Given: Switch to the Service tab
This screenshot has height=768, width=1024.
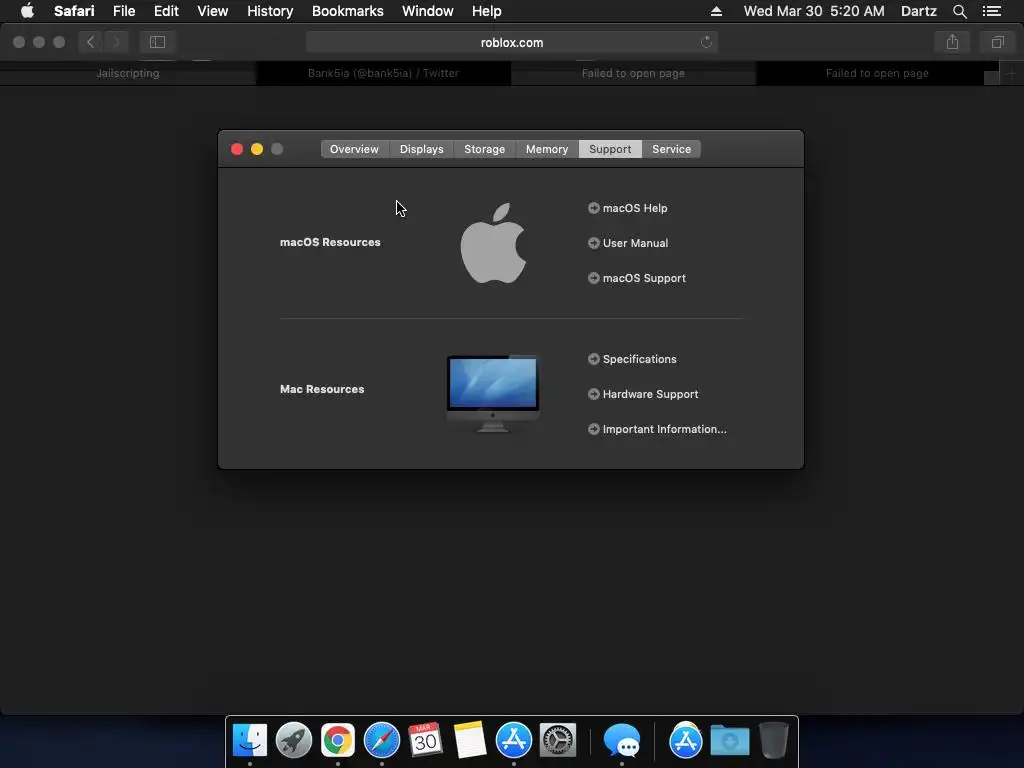Looking at the screenshot, I should [671, 149].
